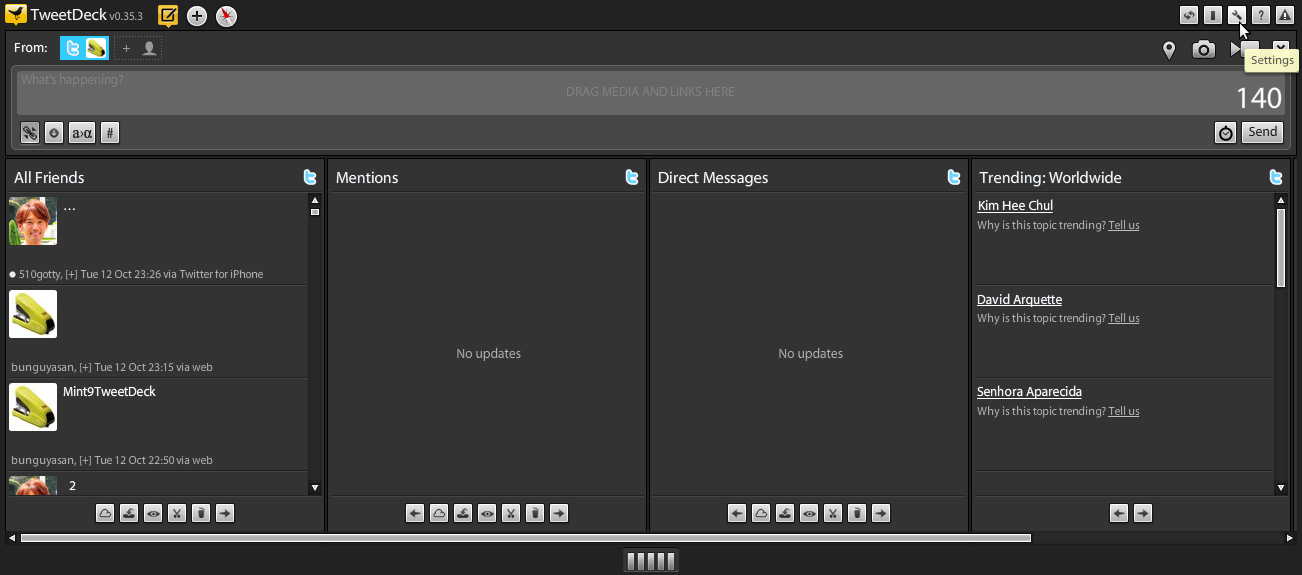Move Direct Messages column right
The height and width of the screenshot is (575, 1302).
(x=881, y=513)
